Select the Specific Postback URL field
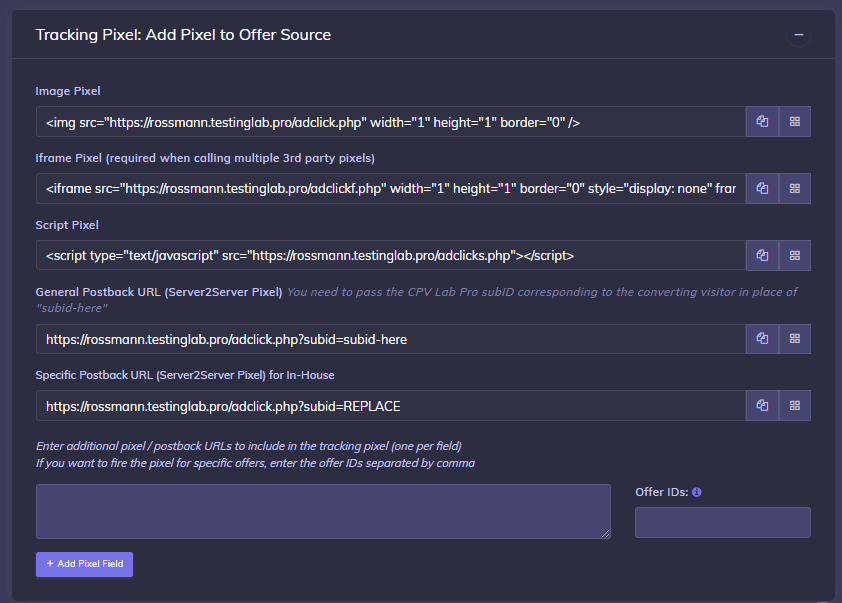Image resolution: width=842 pixels, height=603 pixels. (x=391, y=405)
